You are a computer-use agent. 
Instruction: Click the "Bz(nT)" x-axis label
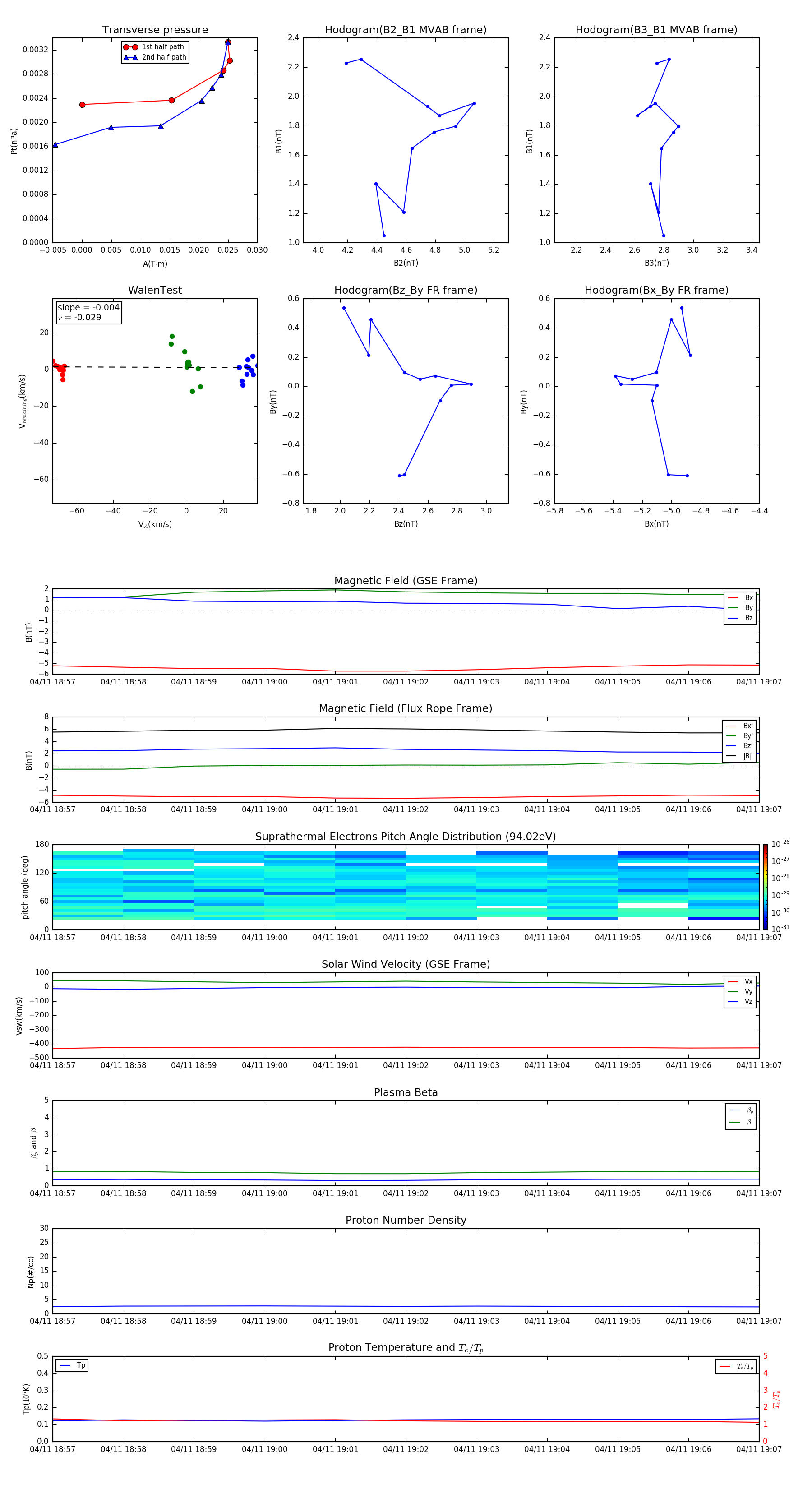[406, 524]
